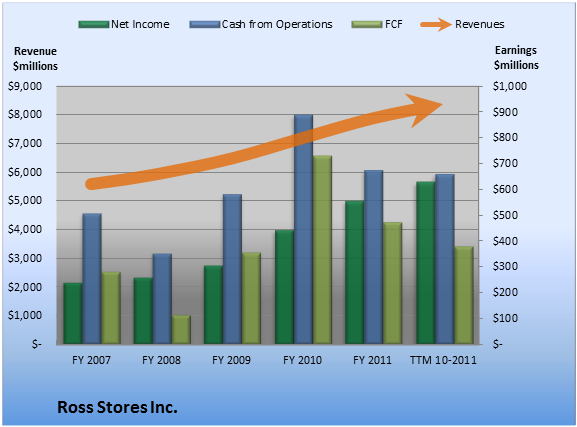Viewport: 577px width, 427px height.
Task: Select the $1,000 right axis label
Action: (x=510, y=86)
